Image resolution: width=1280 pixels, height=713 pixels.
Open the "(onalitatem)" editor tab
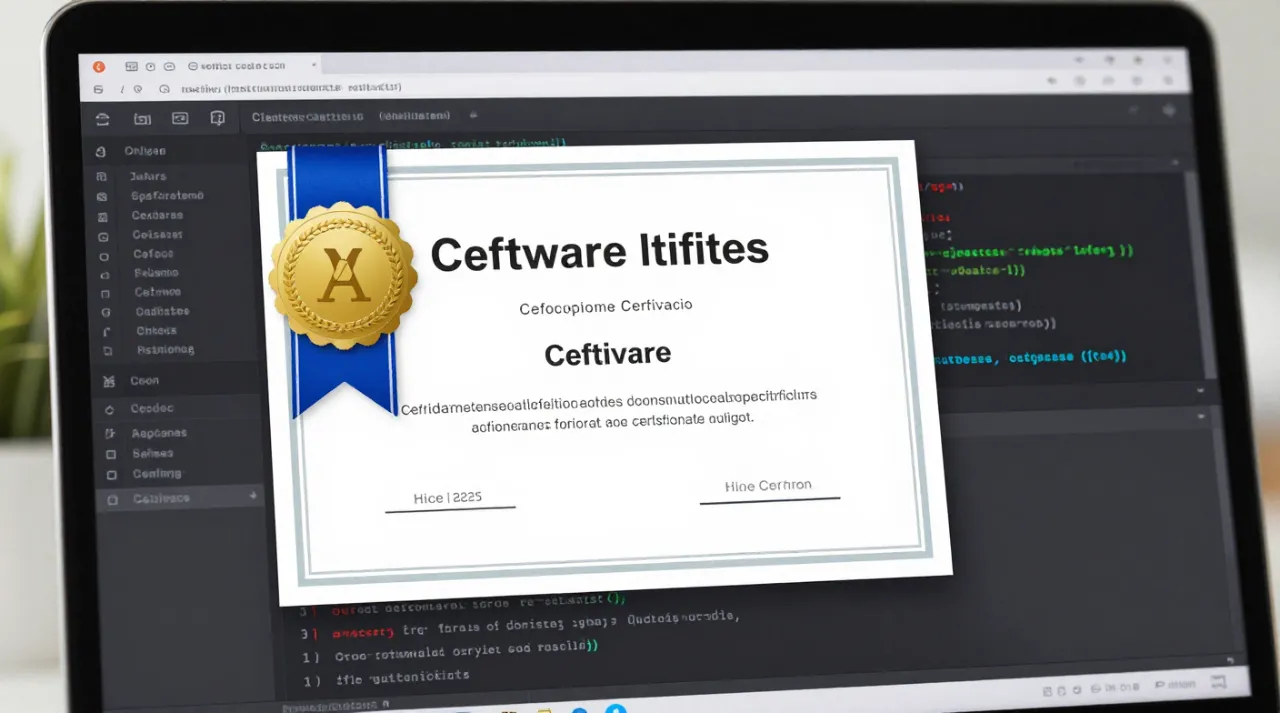click(x=415, y=116)
